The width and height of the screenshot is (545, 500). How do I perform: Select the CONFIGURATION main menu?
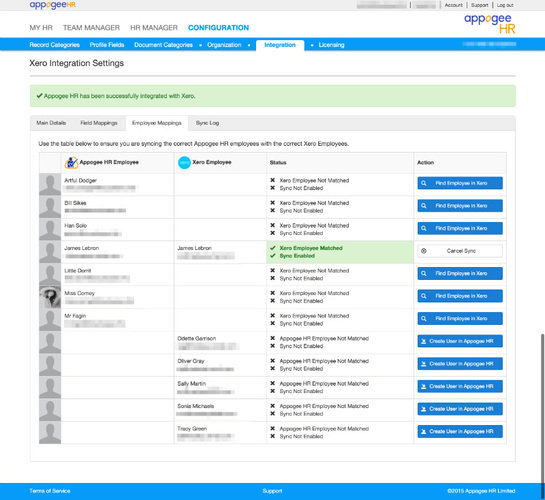tap(218, 28)
